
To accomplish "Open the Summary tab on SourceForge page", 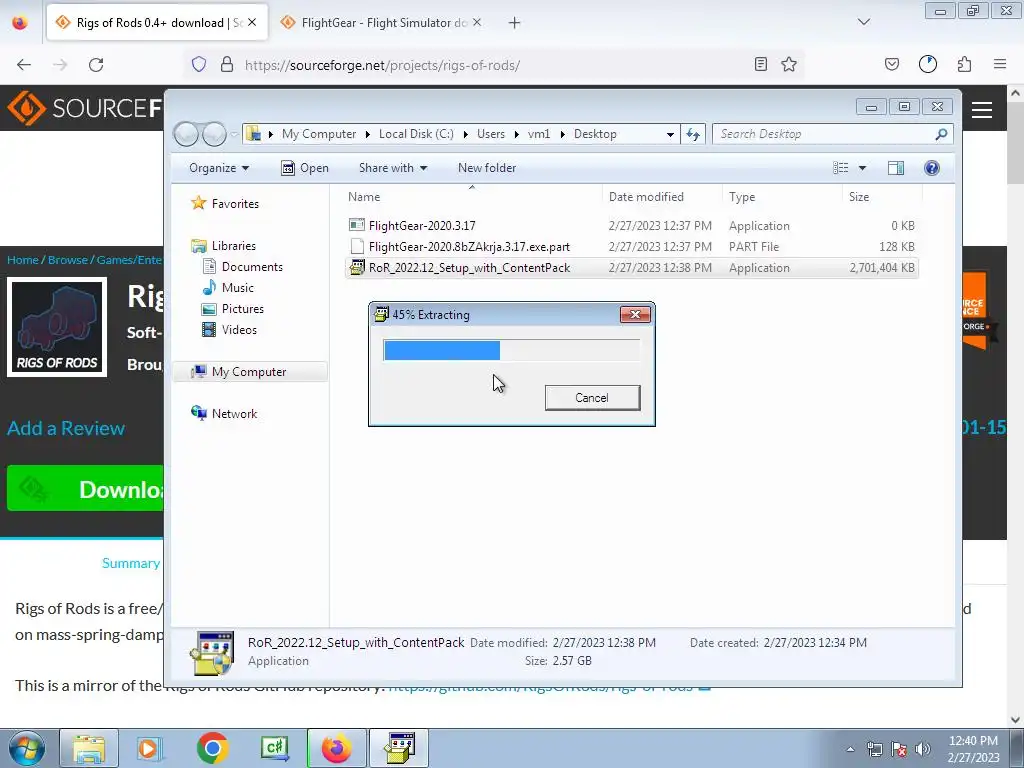I will click(x=131, y=563).
